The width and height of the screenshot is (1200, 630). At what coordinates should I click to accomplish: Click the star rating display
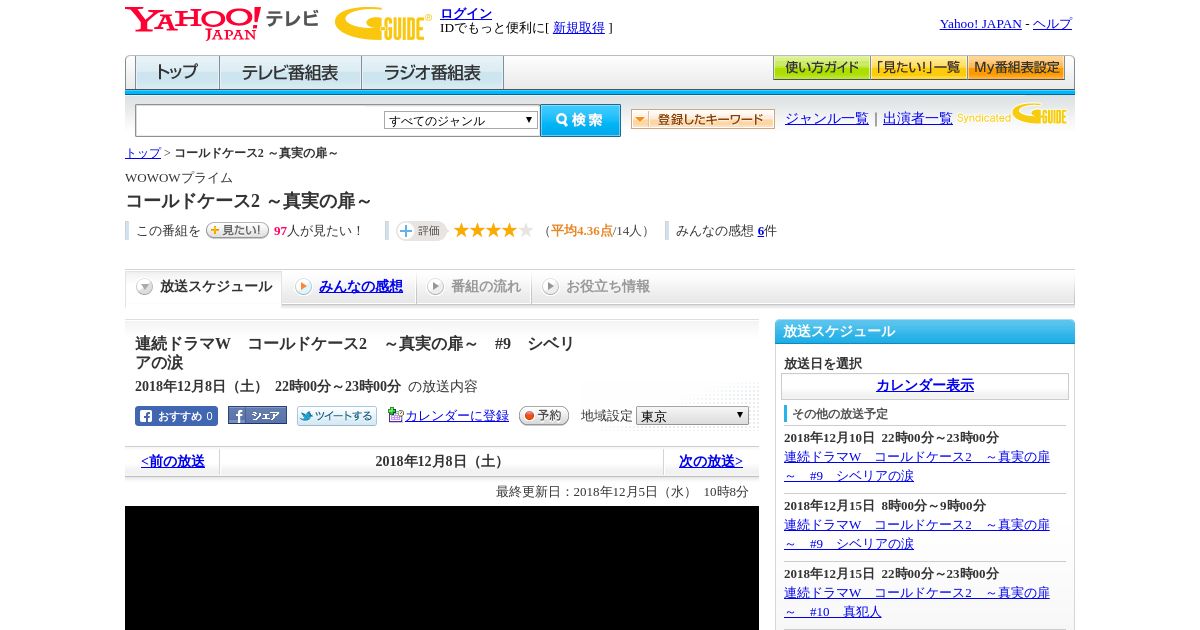click(x=493, y=230)
